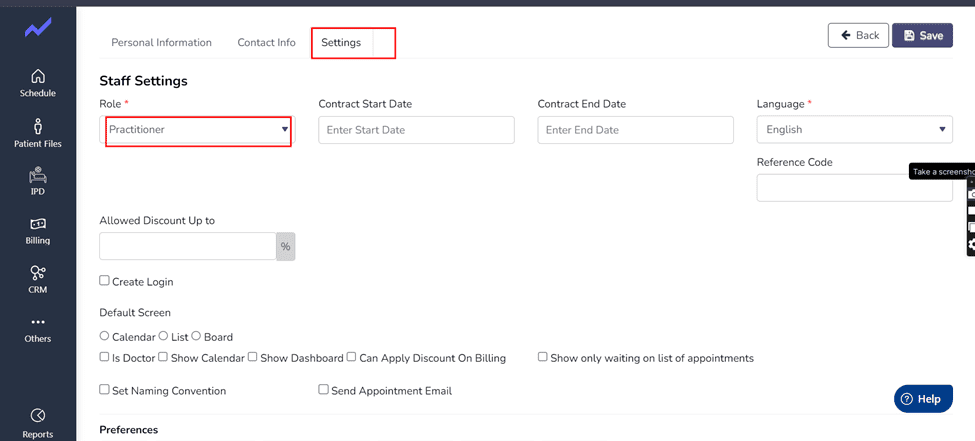Select the Calendar default screen radio
The width and height of the screenshot is (975, 441).
coord(104,336)
